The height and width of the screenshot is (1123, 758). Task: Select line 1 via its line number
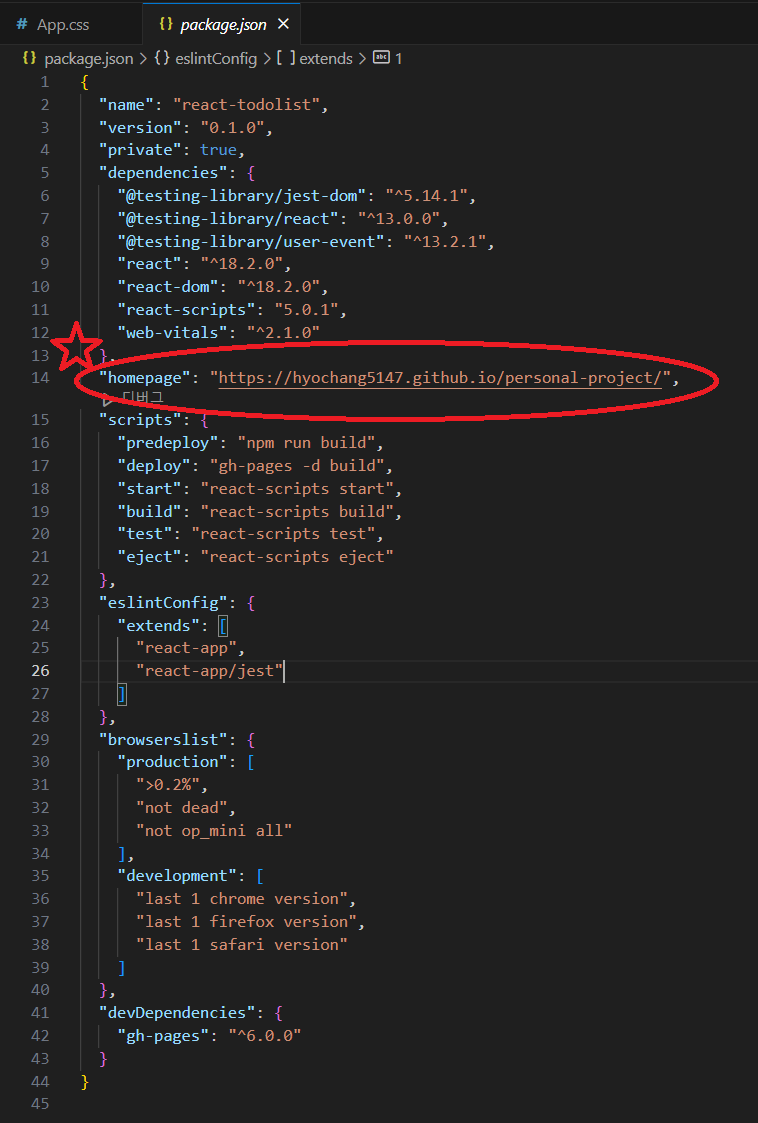click(x=45, y=82)
